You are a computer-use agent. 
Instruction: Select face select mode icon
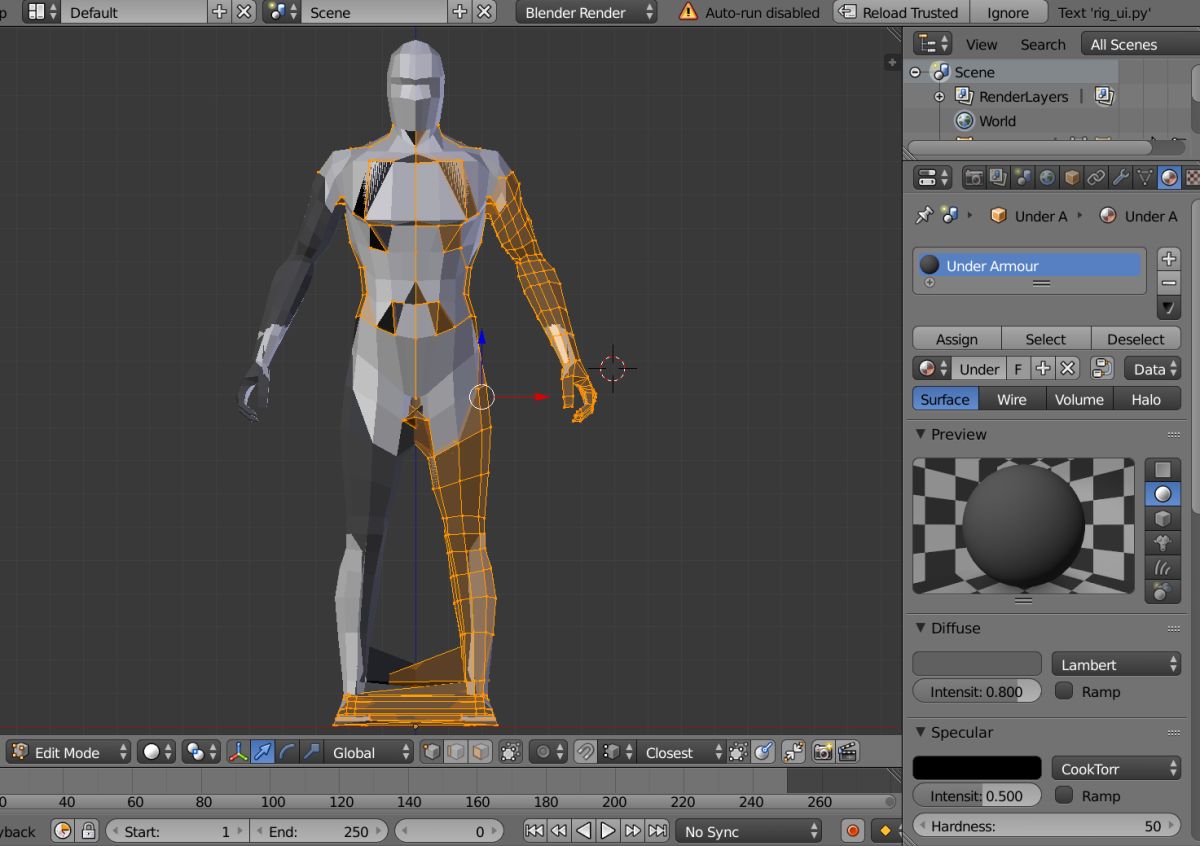(481, 752)
